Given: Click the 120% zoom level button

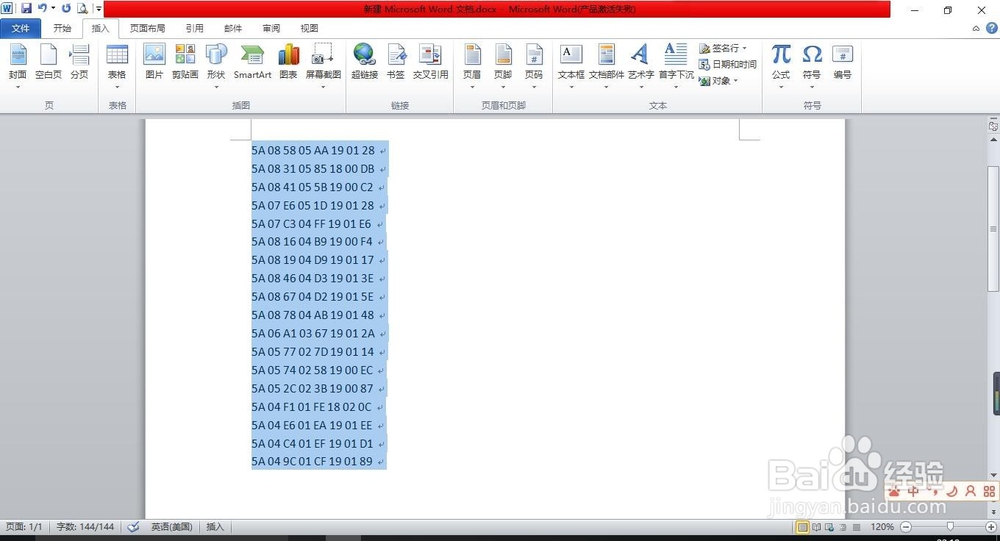Looking at the screenshot, I should pyautogui.click(x=882, y=527).
